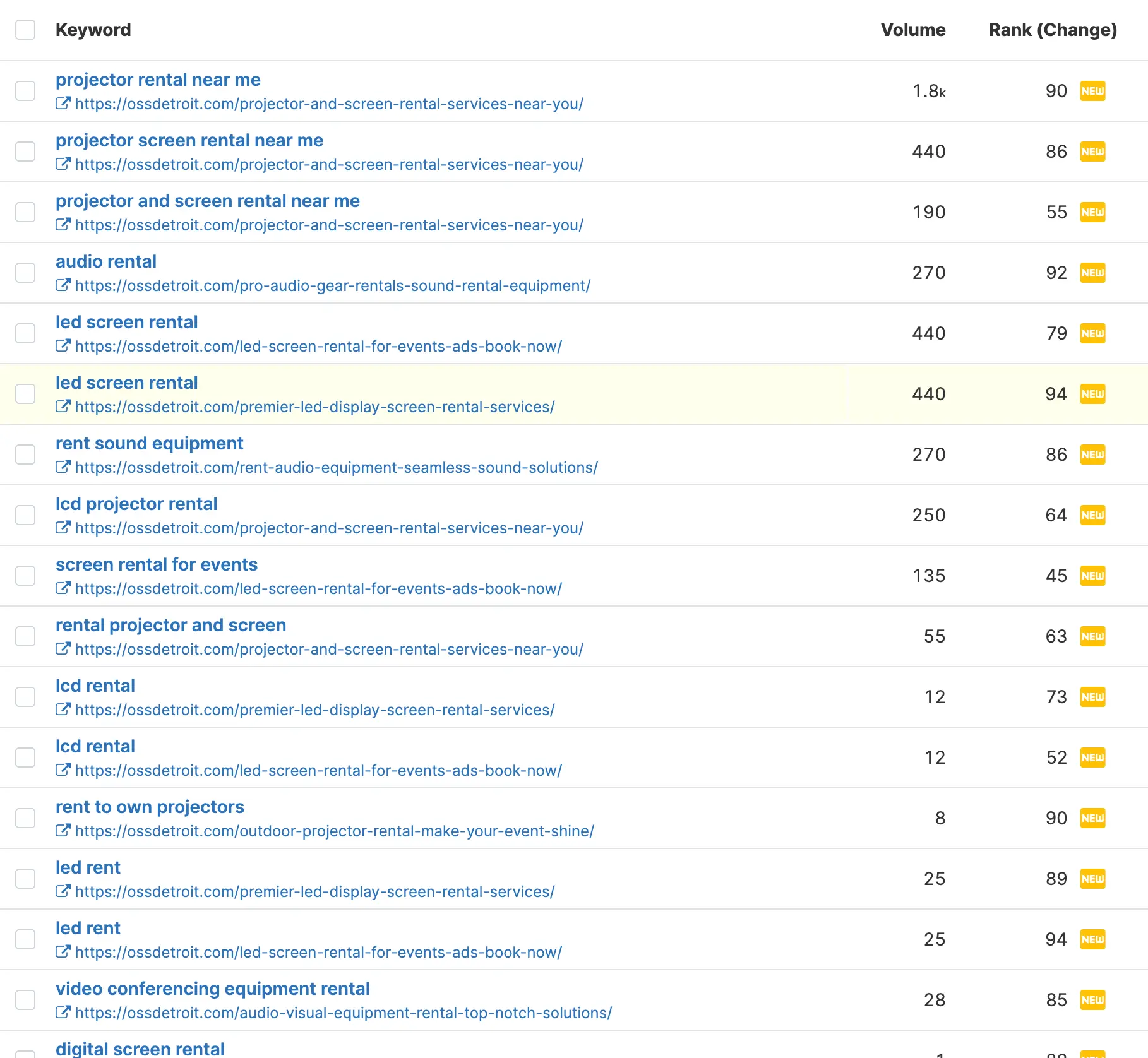The image size is (1148, 1058).
Task: Click external link icon under 'video conferencing equipment rental'
Action: (x=63, y=1013)
